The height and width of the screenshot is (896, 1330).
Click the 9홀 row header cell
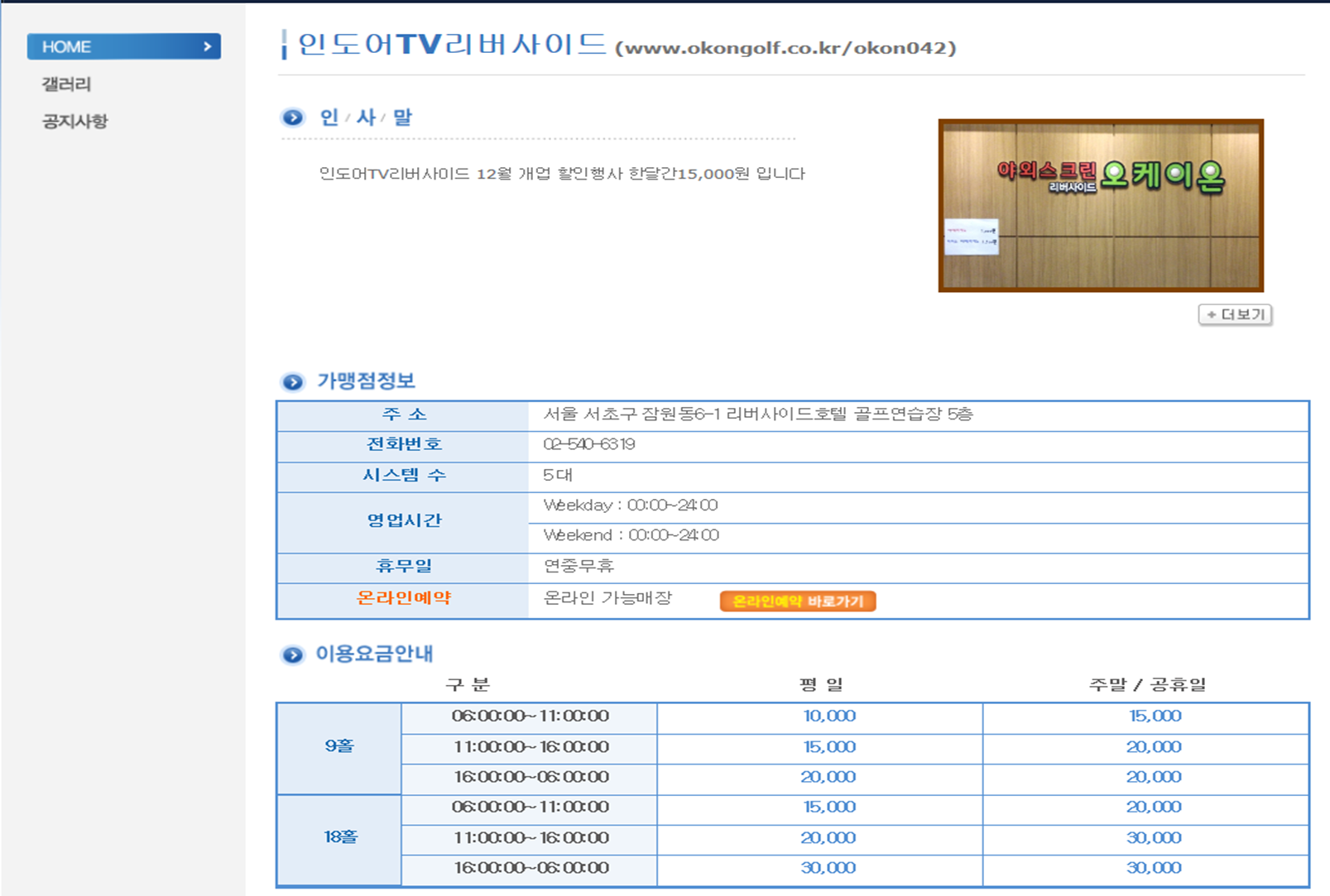(x=339, y=746)
